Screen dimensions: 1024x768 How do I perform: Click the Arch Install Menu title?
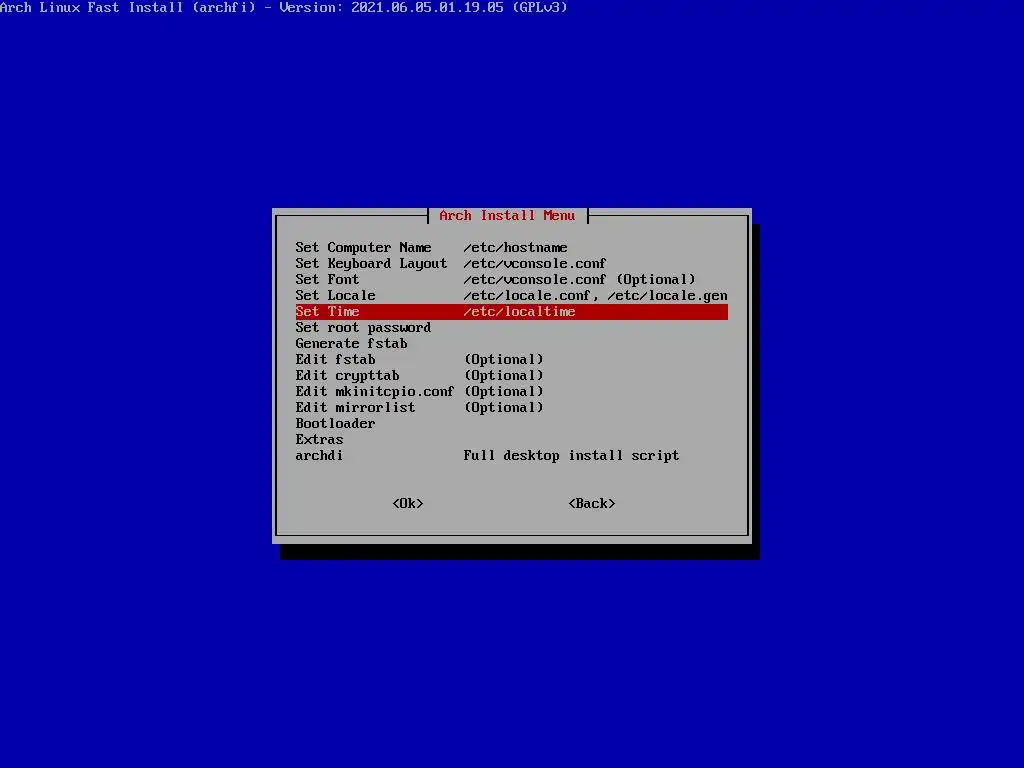507,216
